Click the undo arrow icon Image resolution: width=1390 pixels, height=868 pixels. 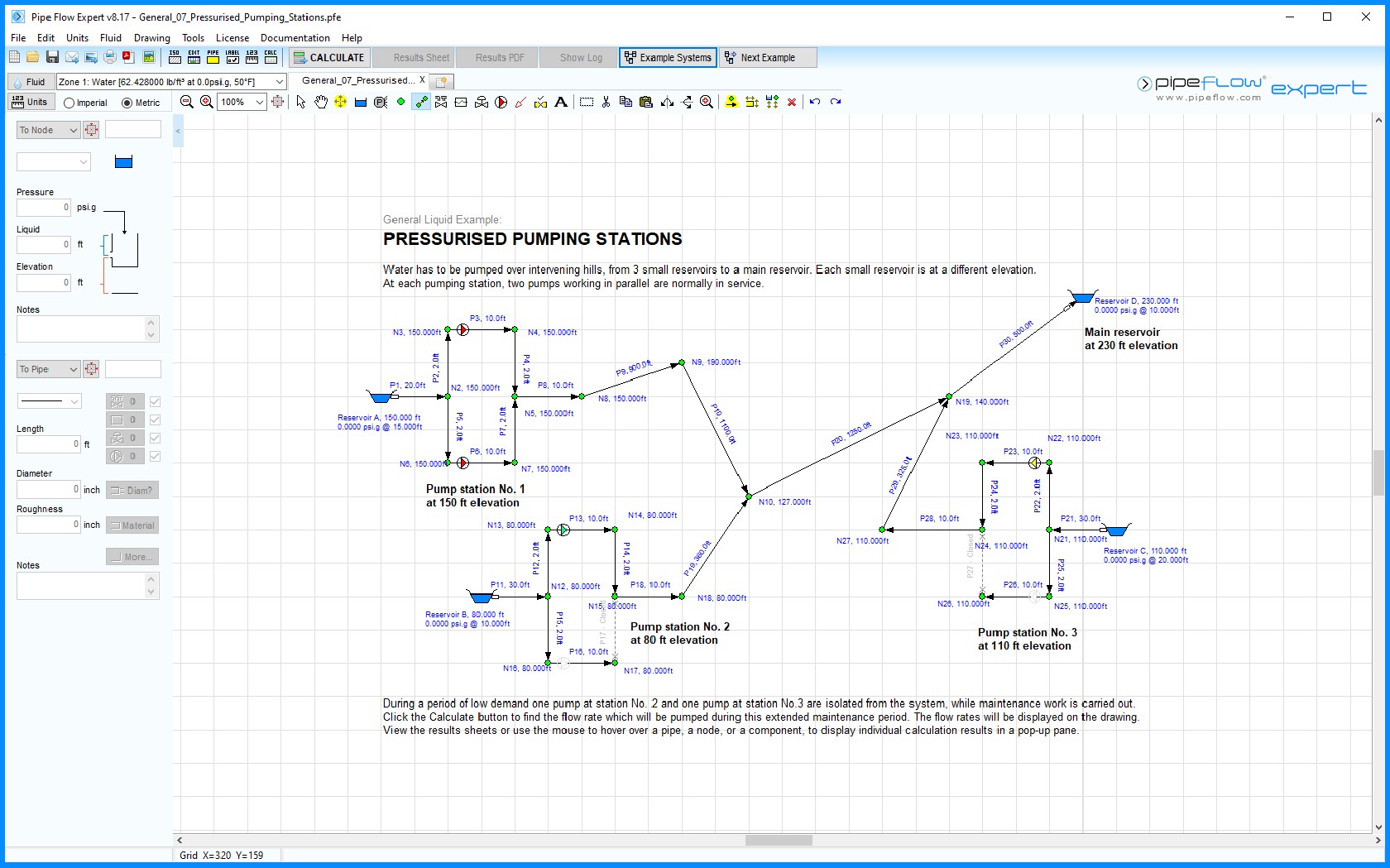click(815, 102)
